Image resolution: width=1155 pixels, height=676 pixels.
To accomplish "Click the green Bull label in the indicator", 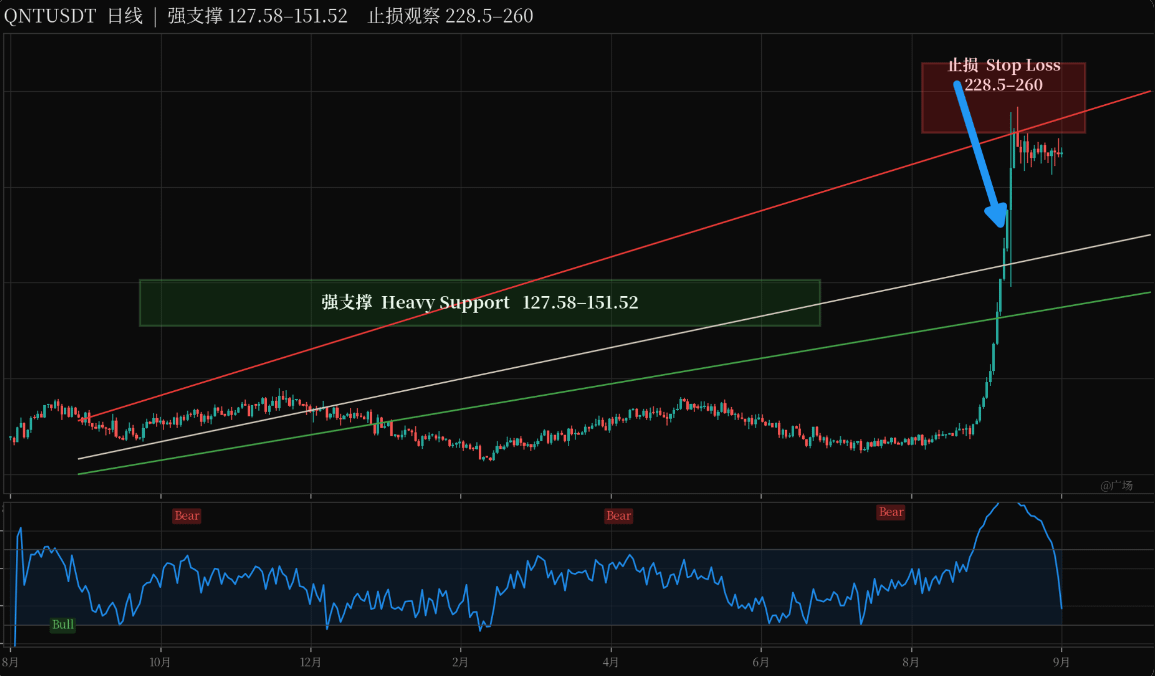I will pos(63,624).
